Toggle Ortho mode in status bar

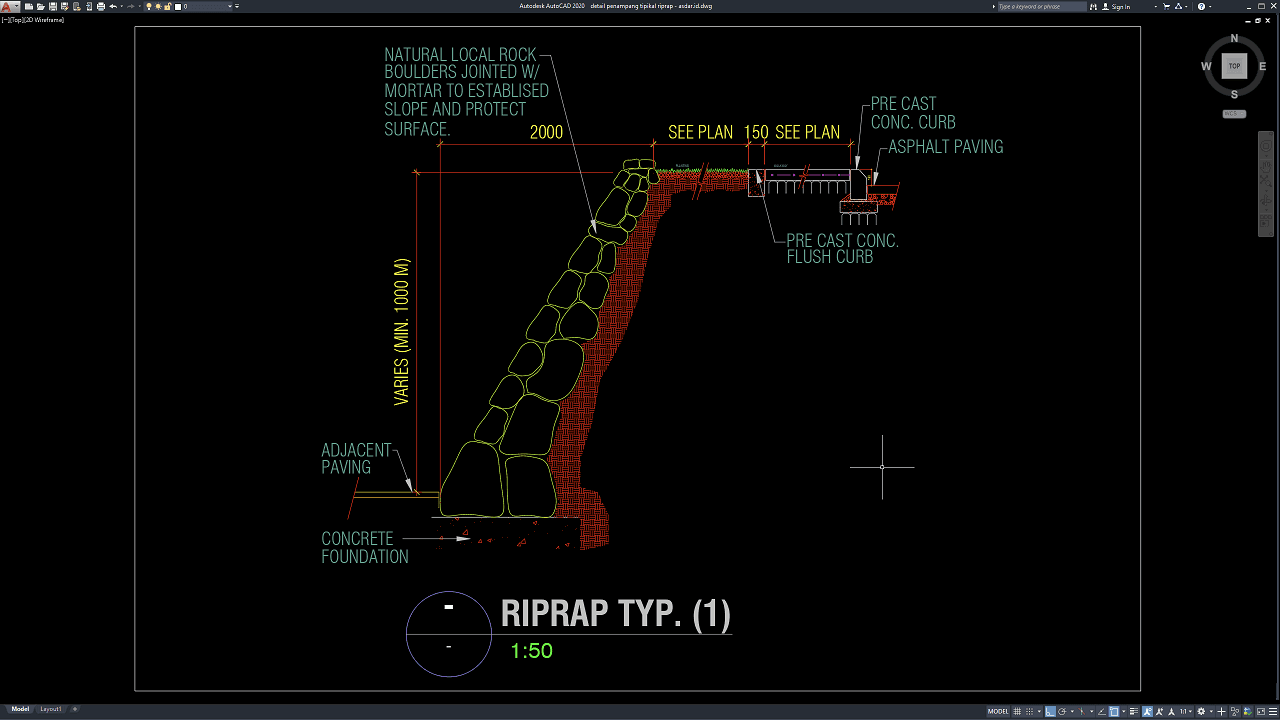tap(1050, 711)
